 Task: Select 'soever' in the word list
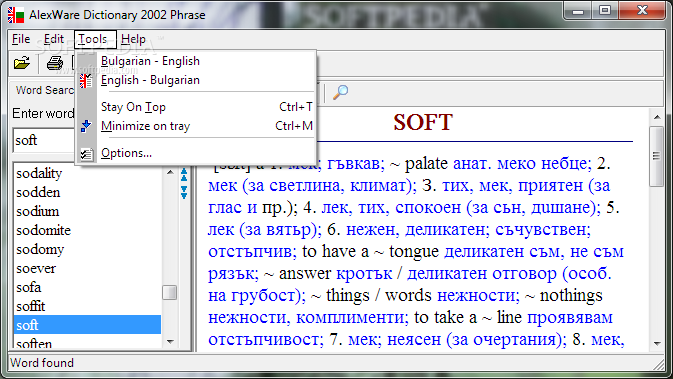pos(88,268)
